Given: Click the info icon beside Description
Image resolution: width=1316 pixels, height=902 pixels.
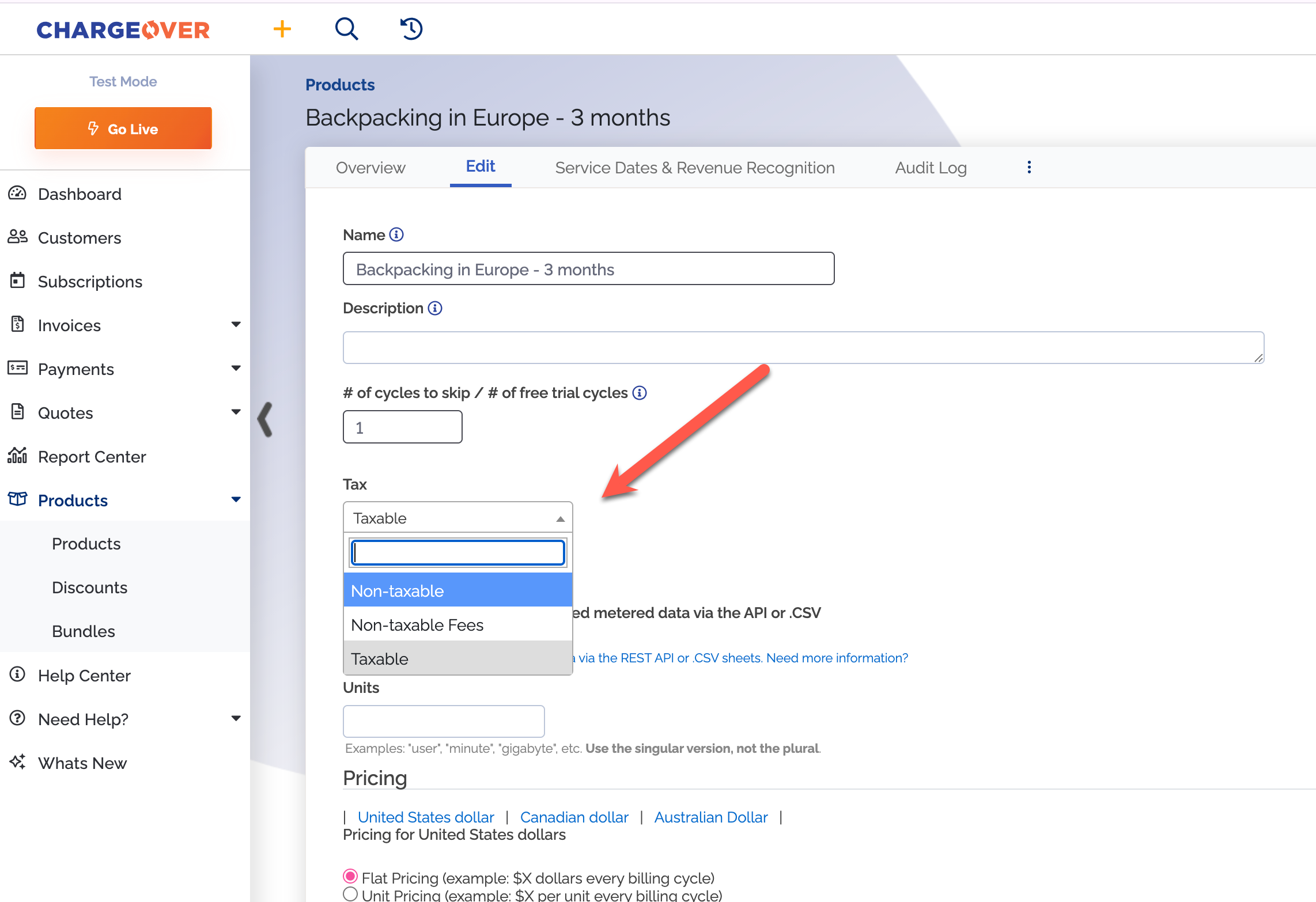Looking at the screenshot, I should tap(435, 308).
